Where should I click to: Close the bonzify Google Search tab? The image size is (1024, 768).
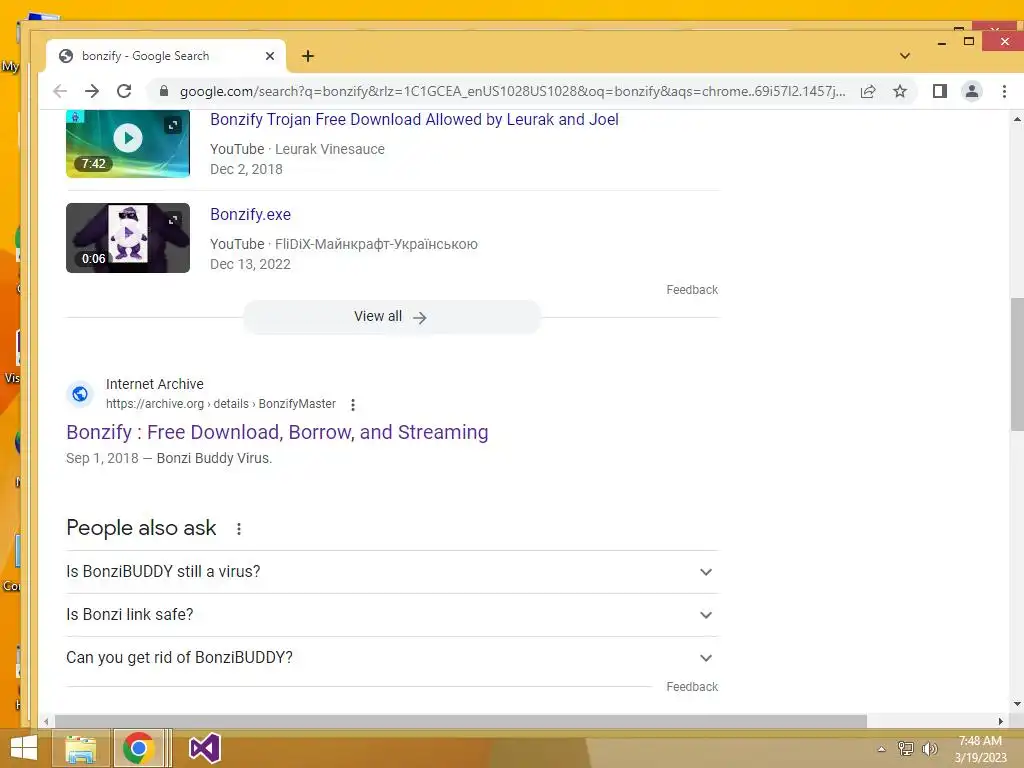270,56
